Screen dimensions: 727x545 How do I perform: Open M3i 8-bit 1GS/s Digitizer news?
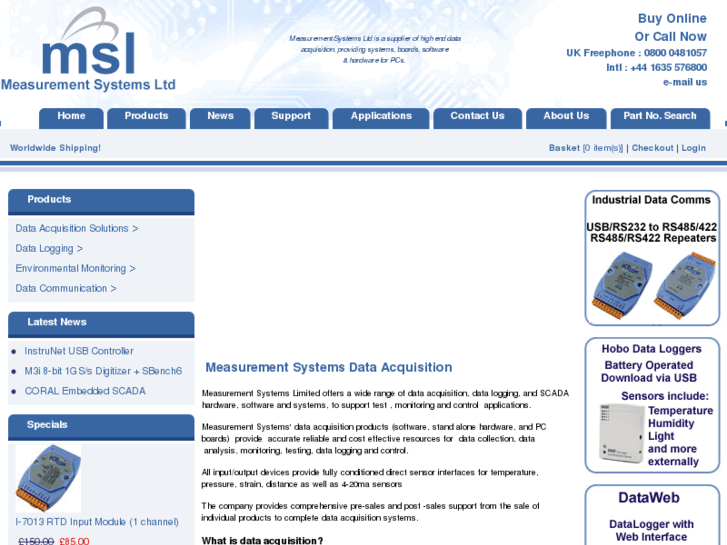coord(103,371)
